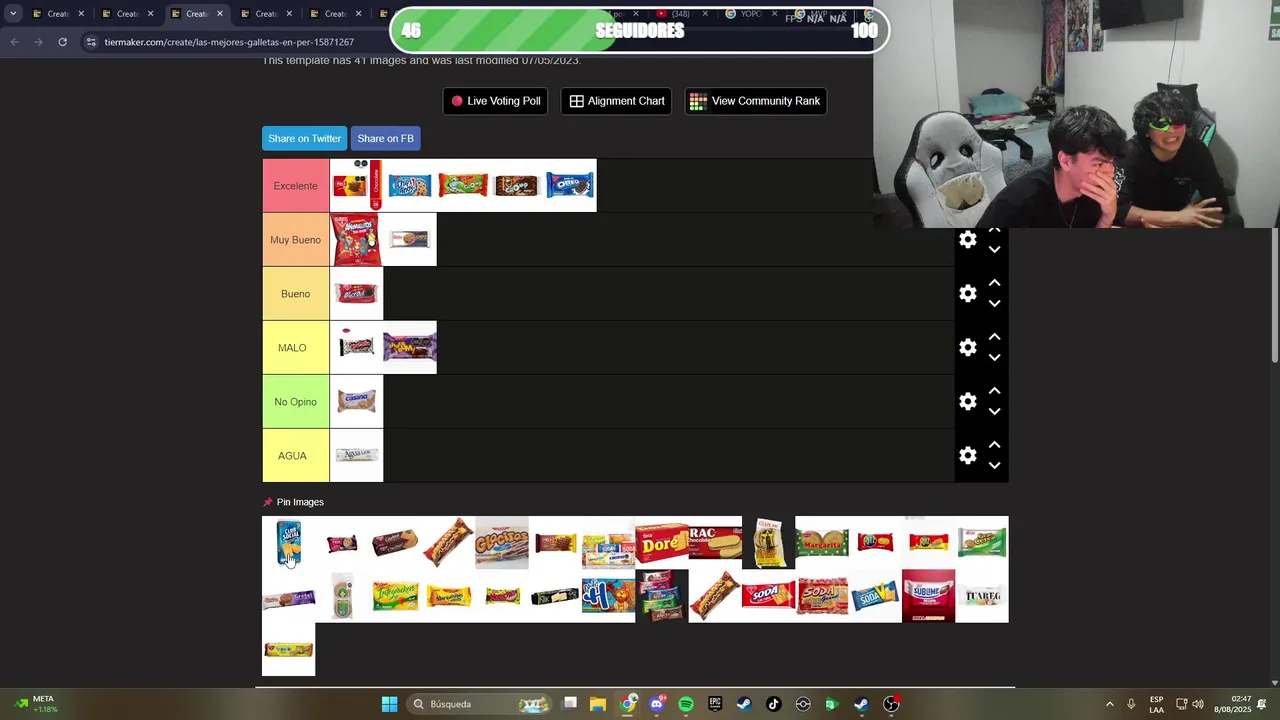Move Bueno row down with arrow
This screenshot has width=1280, height=720.
pos(994,304)
